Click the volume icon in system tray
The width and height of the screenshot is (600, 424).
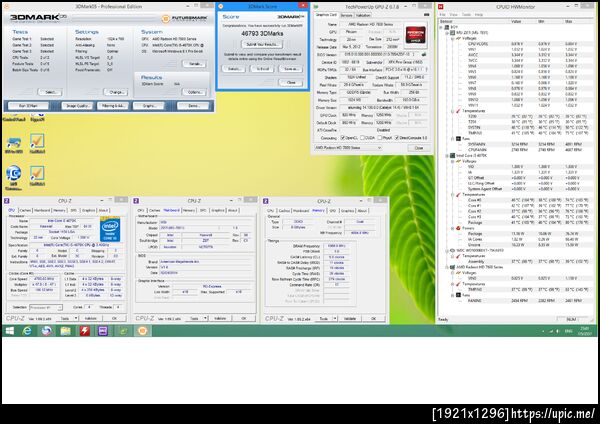tap(557, 331)
